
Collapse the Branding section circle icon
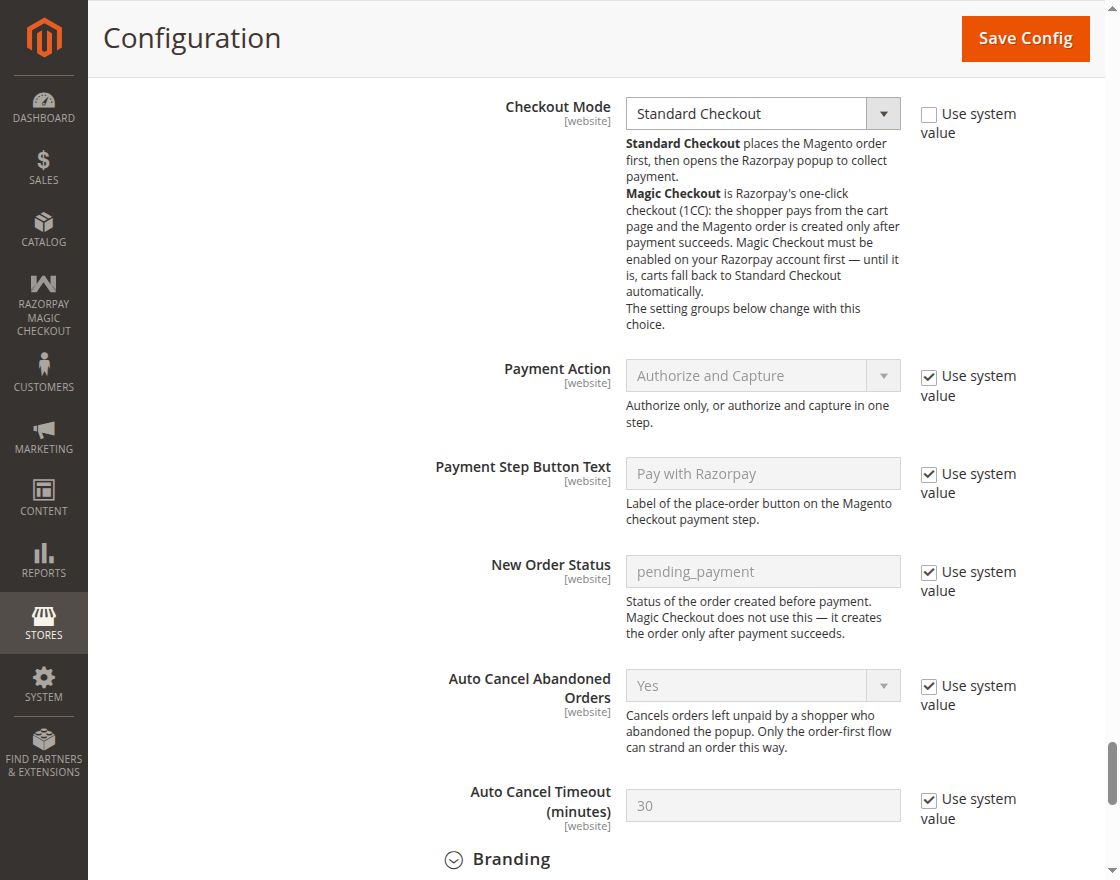pyautogui.click(x=454, y=860)
